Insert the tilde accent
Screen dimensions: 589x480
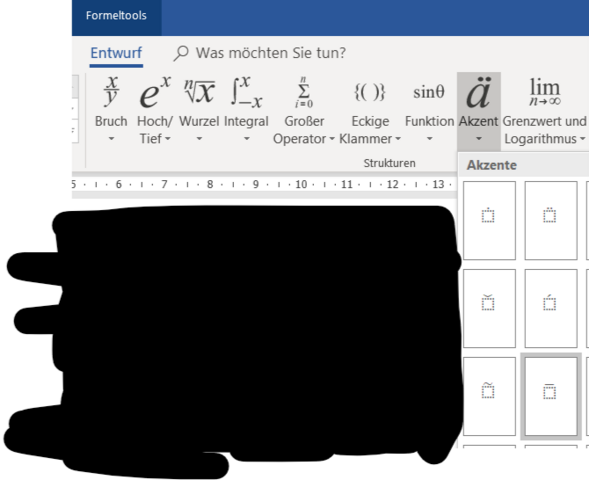coord(489,396)
